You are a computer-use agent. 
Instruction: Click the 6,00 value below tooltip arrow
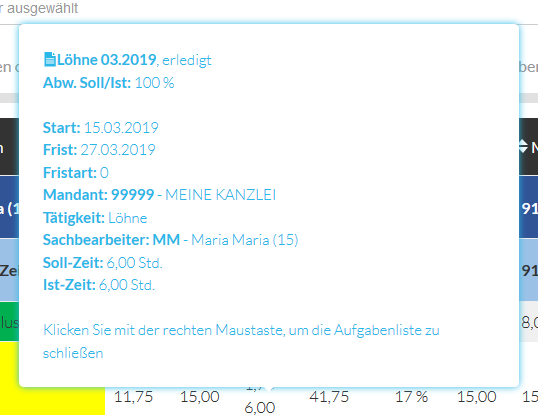tap(260, 408)
